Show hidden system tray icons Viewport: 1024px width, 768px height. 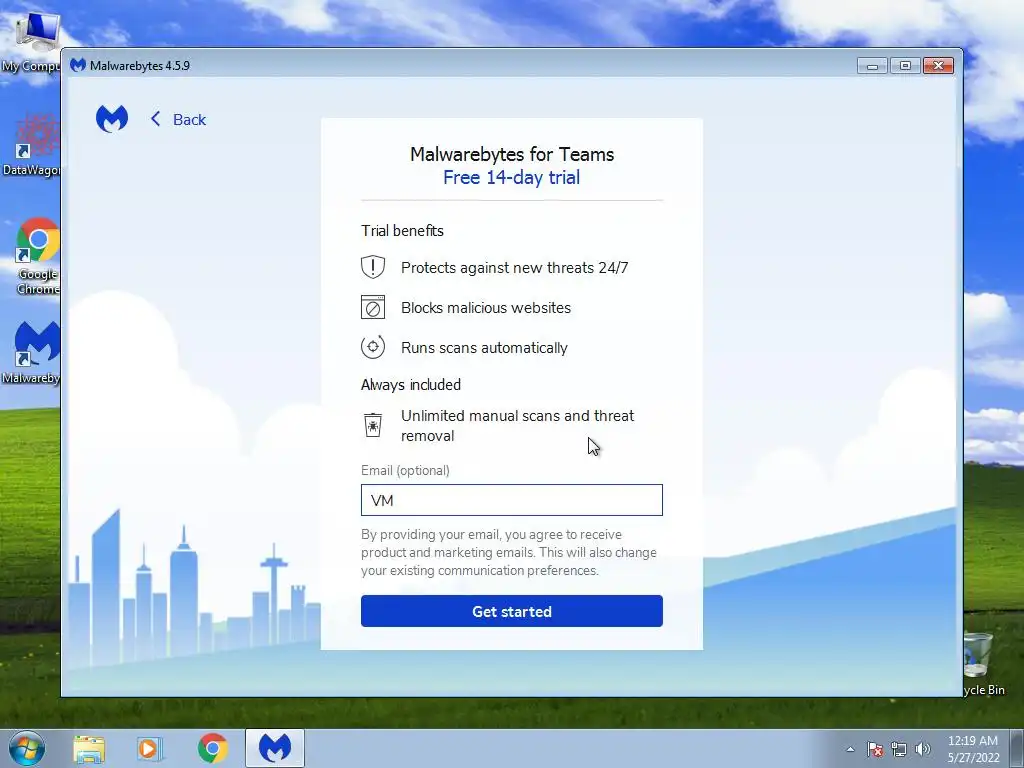[x=850, y=749]
